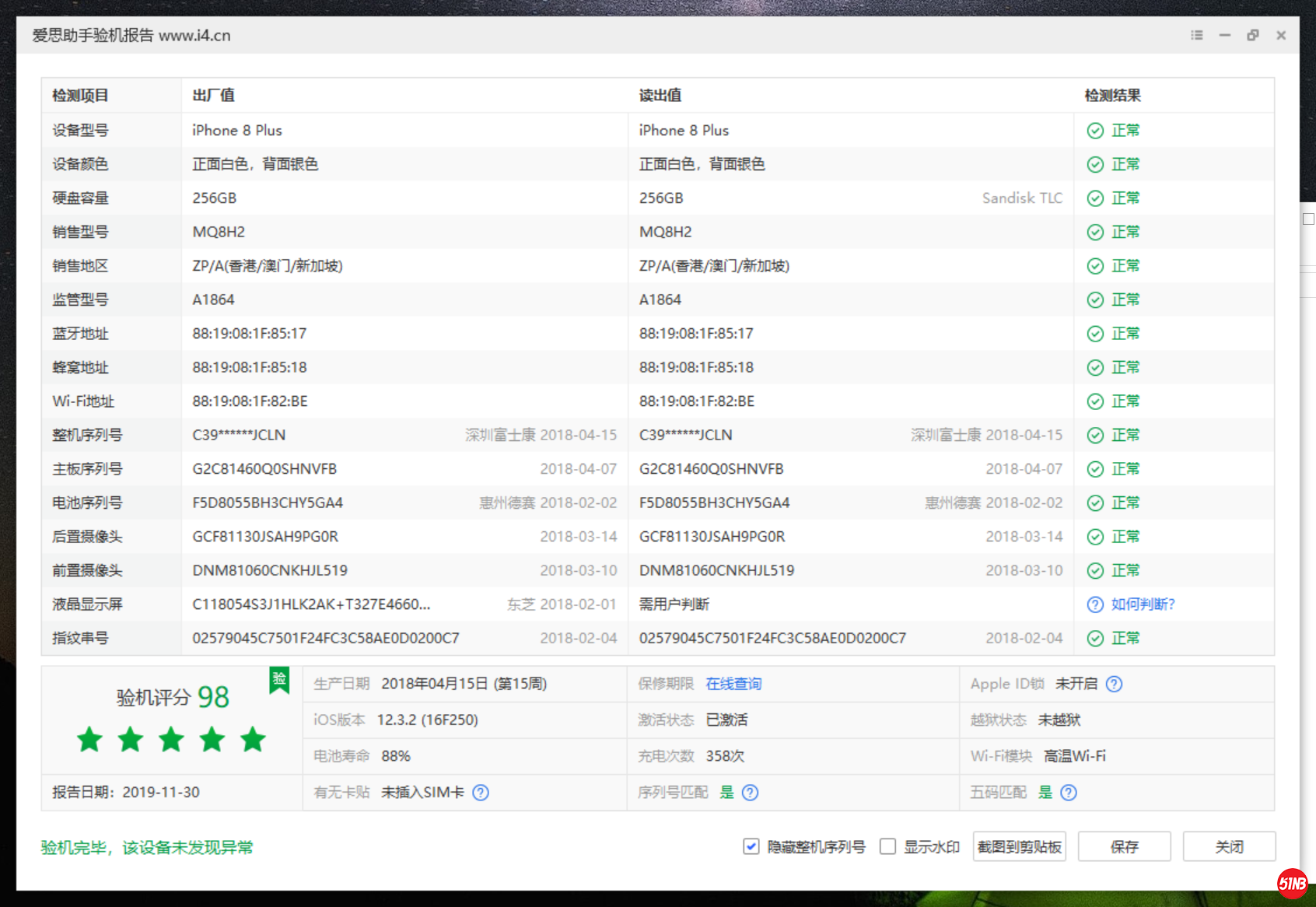Screen dimensions: 1316x907
Task: Click the 保存 button
Action: click(x=1124, y=846)
